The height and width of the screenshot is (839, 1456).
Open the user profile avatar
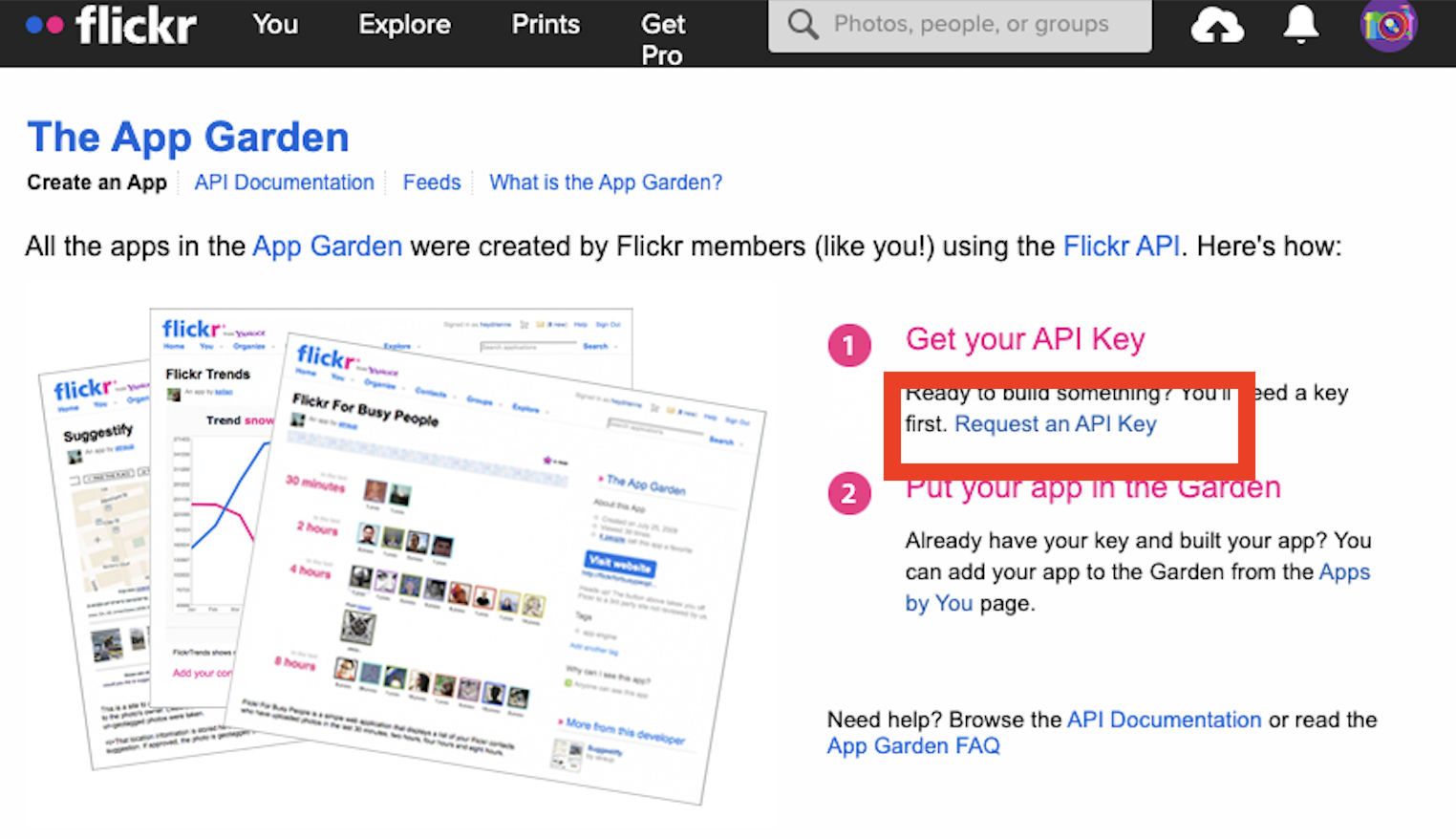[1388, 26]
